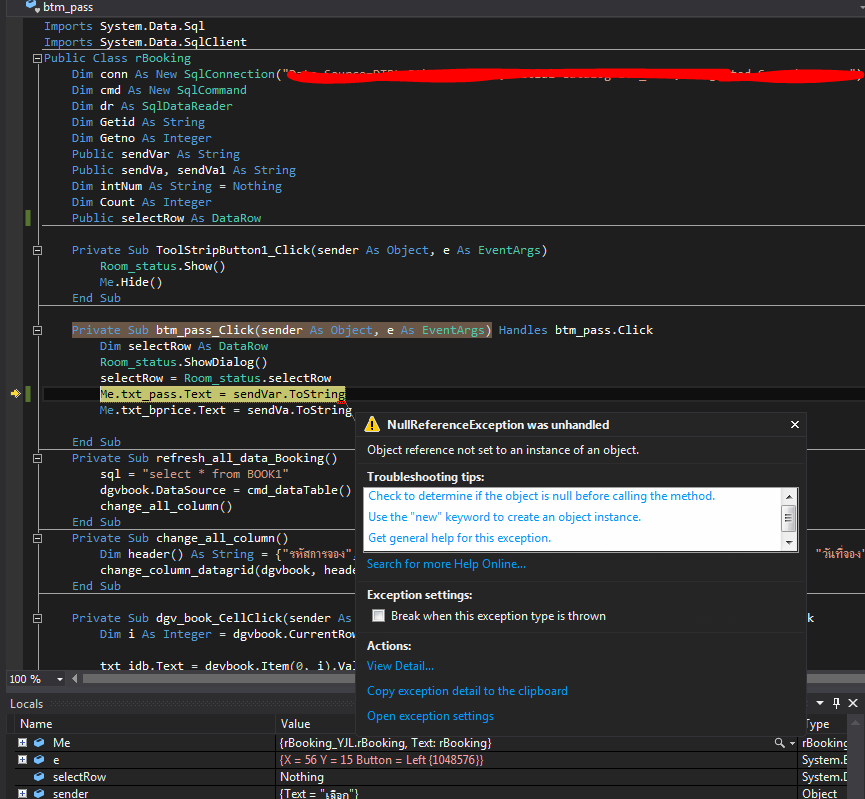Image resolution: width=865 pixels, height=799 pixels.
Task: Click the troubleshooting tips scrollbar thumb
Action: tap(789, 518)
